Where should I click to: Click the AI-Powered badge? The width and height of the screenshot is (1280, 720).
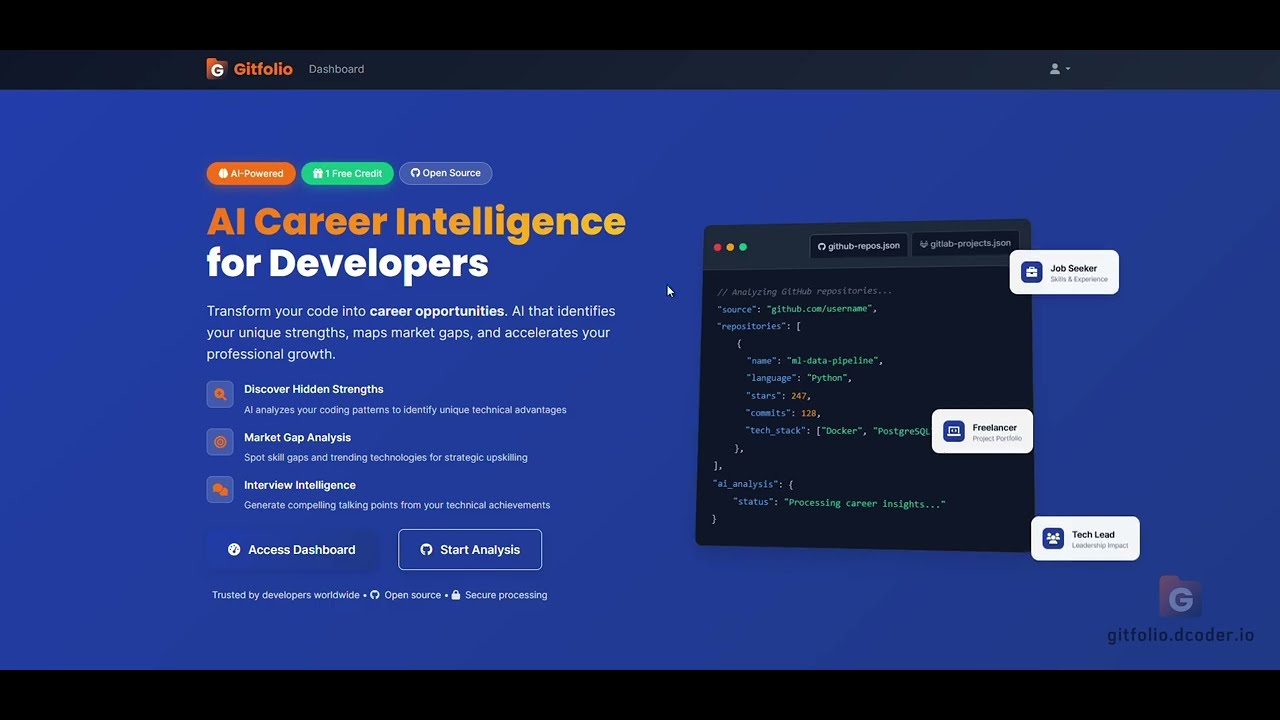[251, 173]
